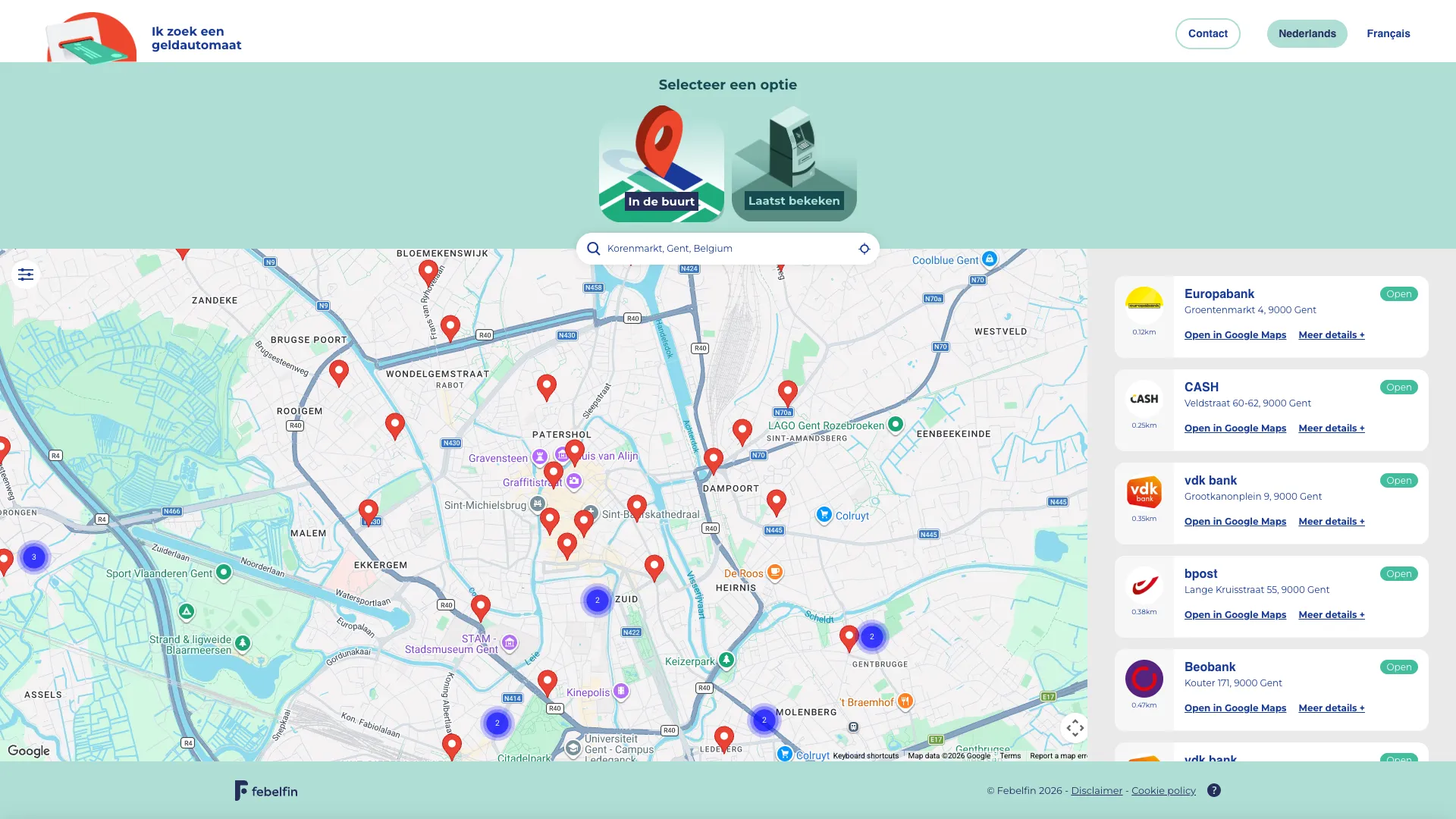This screenshot has height=819, width=1456.
Task: Open Google Maps Terms link
Action: (1010, 756)
